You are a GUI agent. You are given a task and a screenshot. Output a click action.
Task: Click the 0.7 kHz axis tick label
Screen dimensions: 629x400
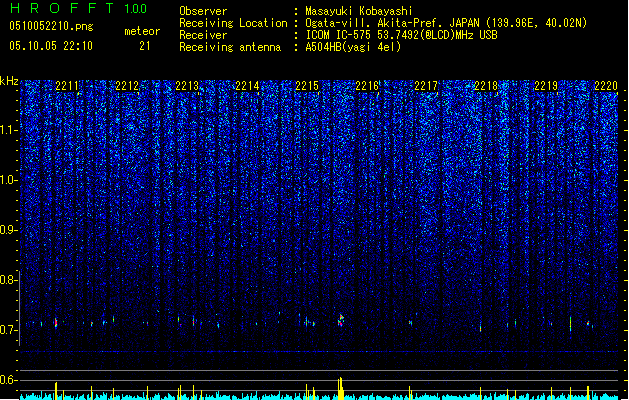click(9, 330)
